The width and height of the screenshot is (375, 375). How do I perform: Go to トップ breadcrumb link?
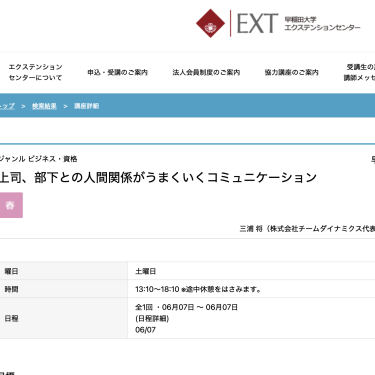[x=7, y=106]
